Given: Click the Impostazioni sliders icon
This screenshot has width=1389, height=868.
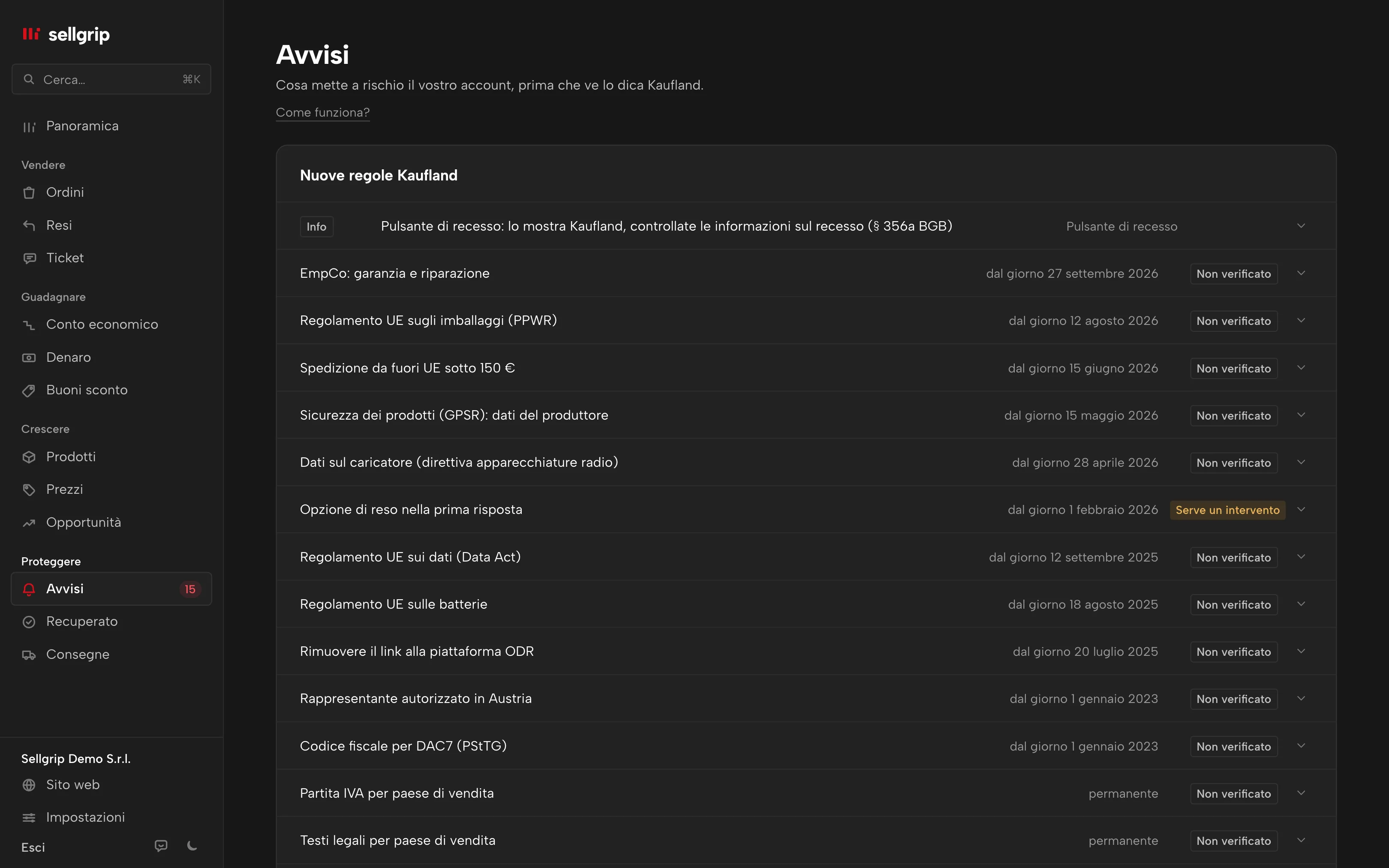Looking at the screenshot, I should [x=29, y=817].
